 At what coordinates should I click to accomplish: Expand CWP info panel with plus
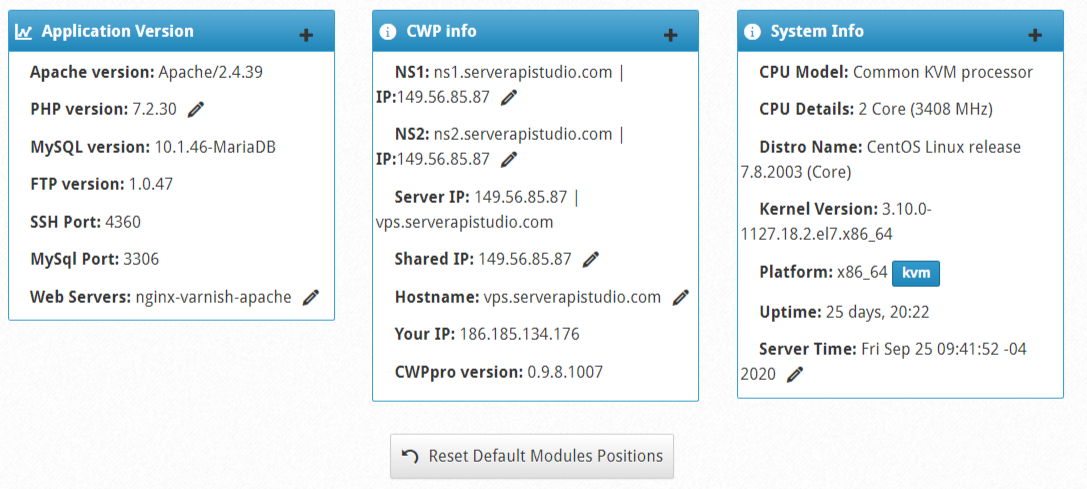pyautogui.click(x=670, y=35)
